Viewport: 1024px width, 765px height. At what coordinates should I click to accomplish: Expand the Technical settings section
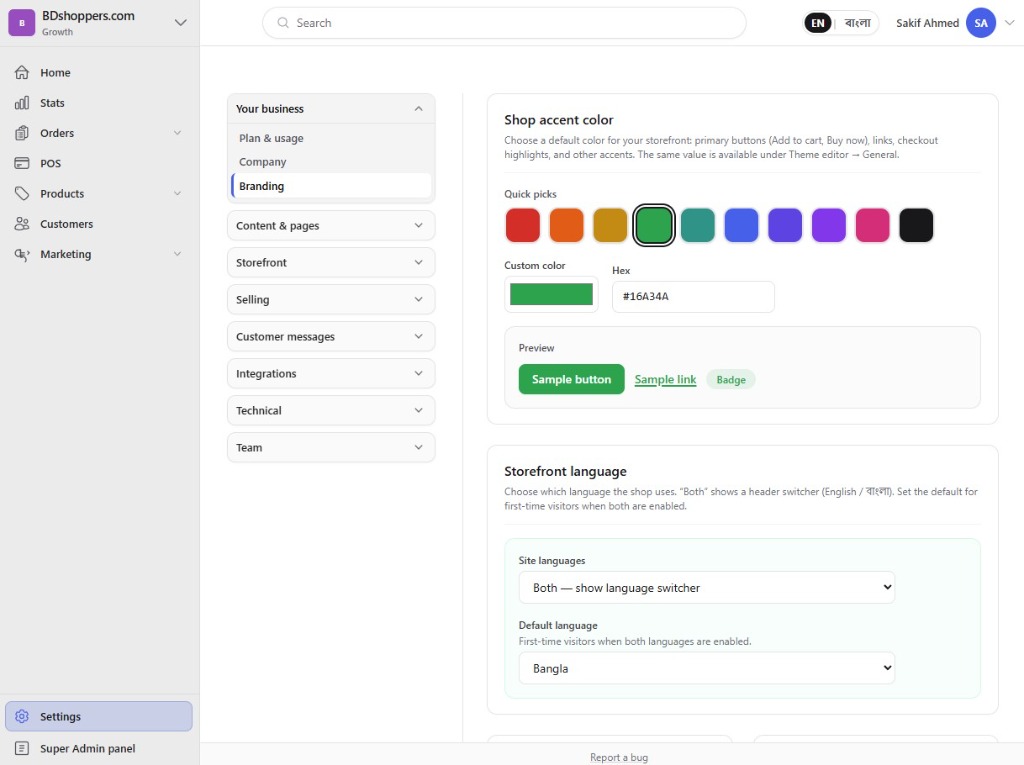click(331, 410)
